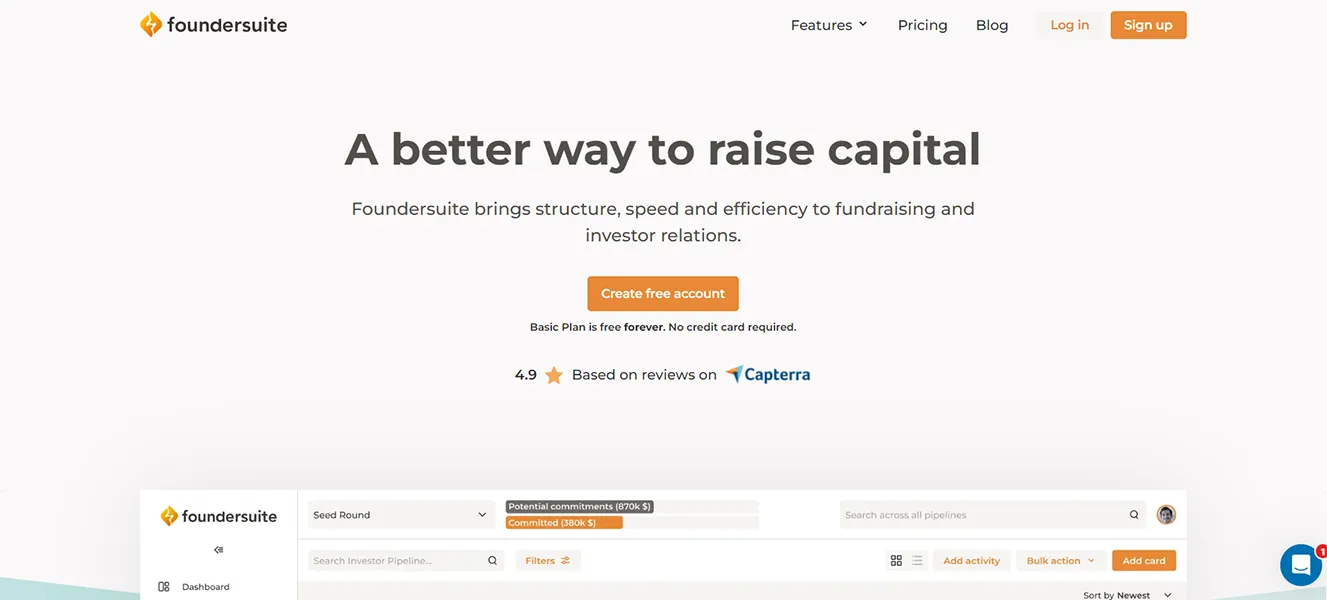Click the Capterra star rating icon
The image size is (1327, 600).
554,374
